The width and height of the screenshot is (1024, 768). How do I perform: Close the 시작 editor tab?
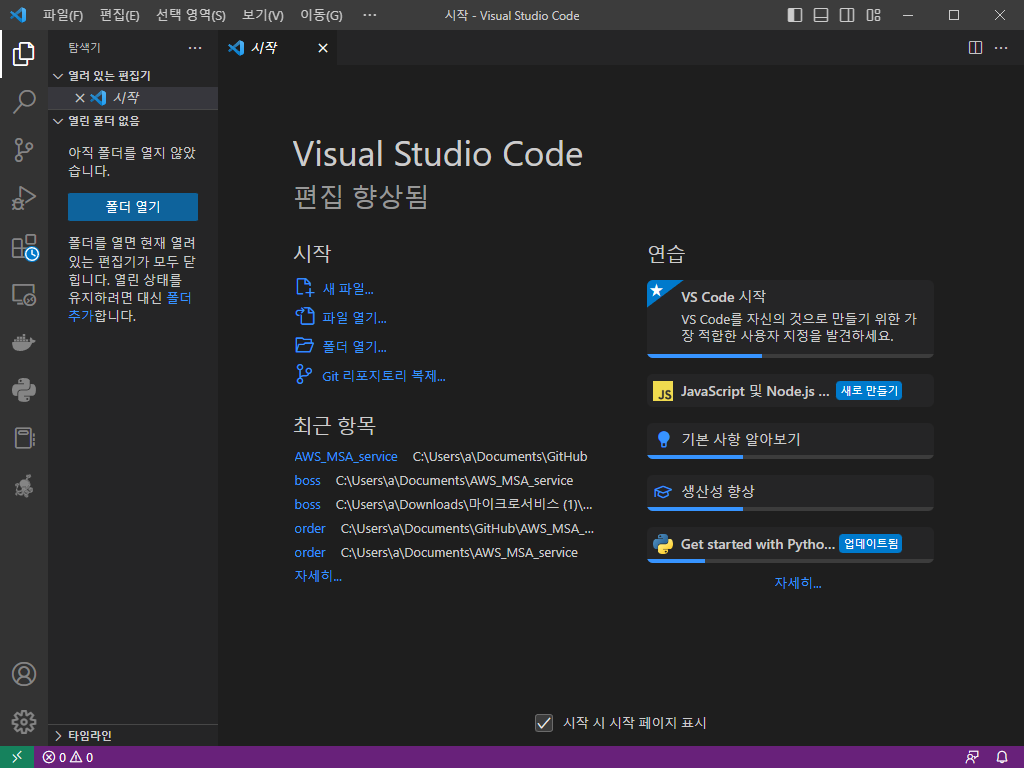coord(323,48)
